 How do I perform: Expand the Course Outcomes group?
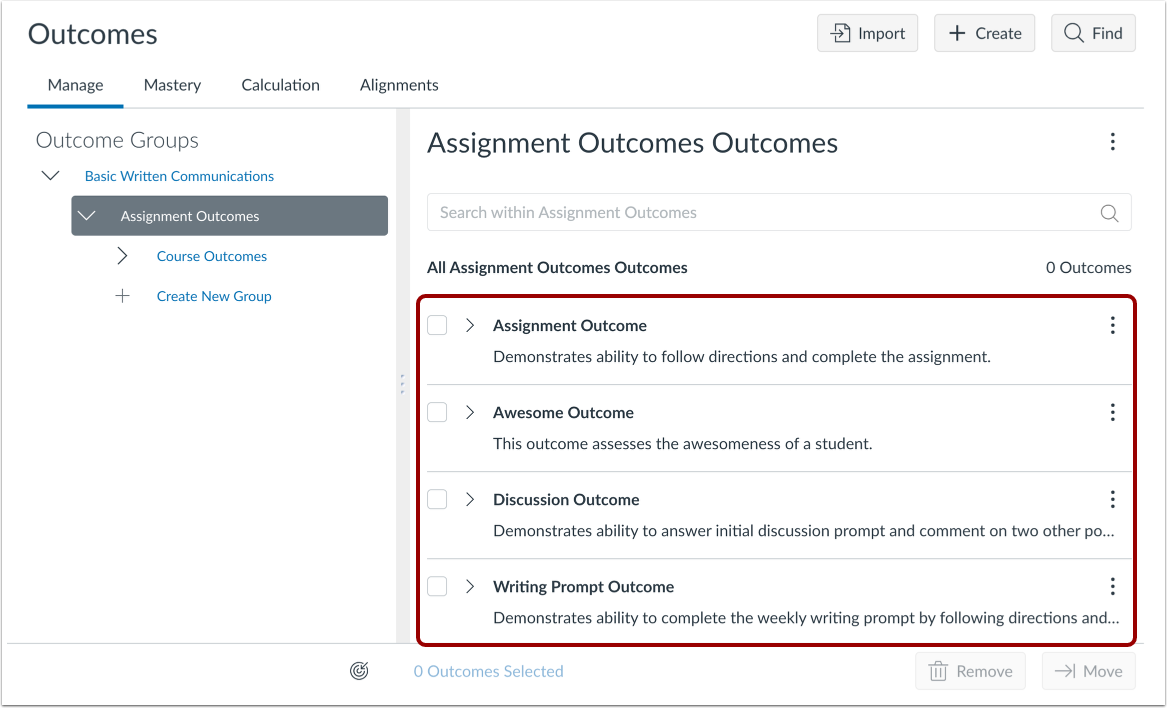click(x=121, y=255)
